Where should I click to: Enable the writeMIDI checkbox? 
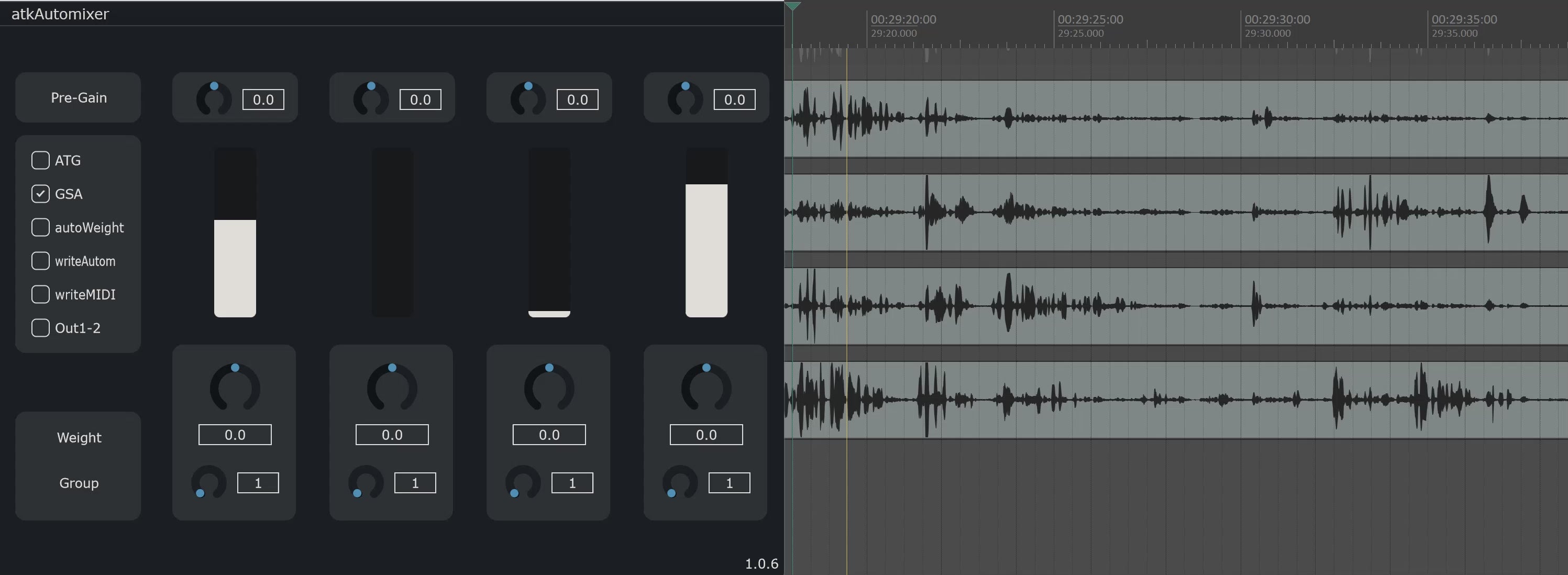pos(40,294)
